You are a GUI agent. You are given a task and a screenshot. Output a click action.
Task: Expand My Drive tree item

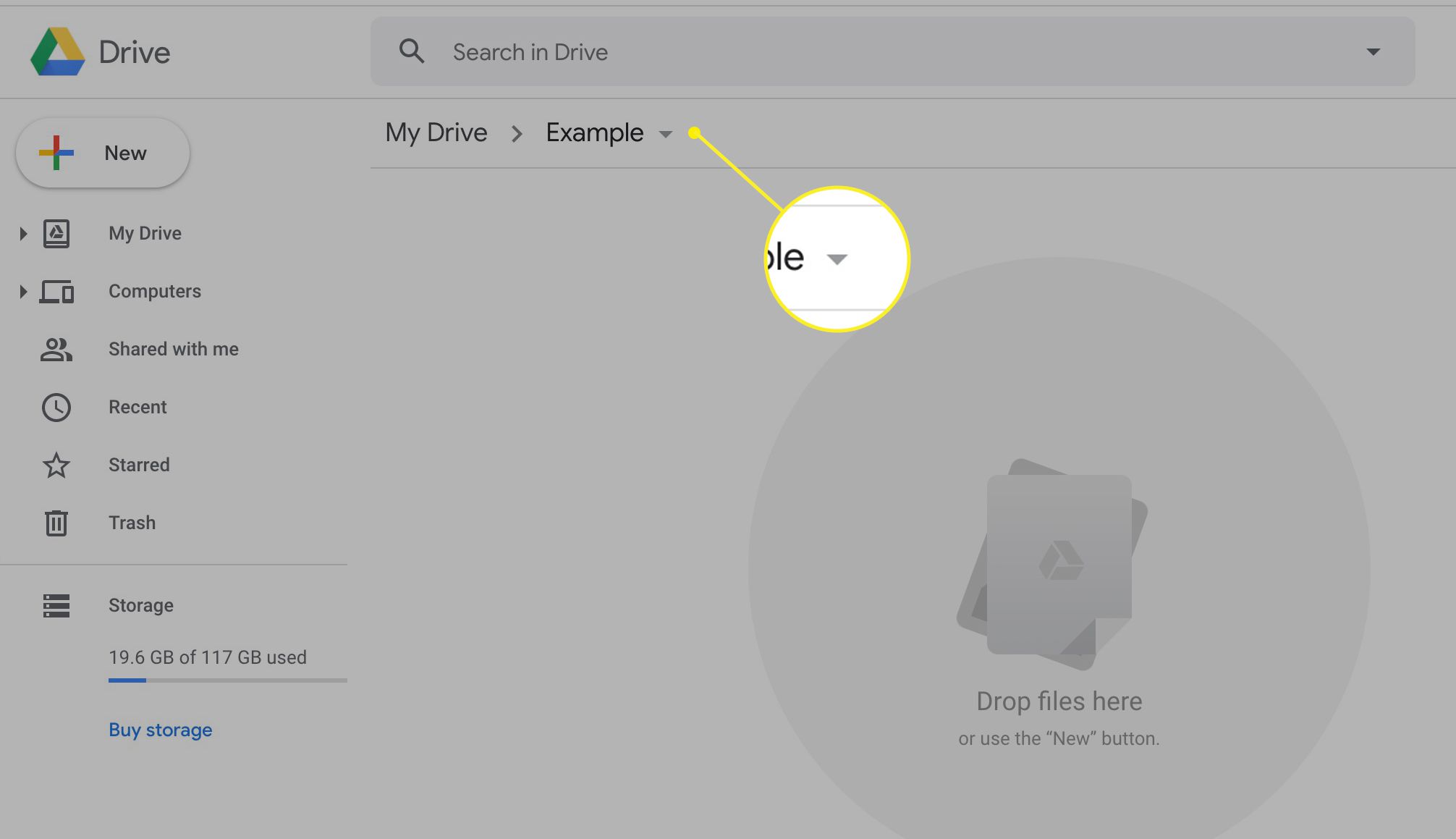click(22, 233)
